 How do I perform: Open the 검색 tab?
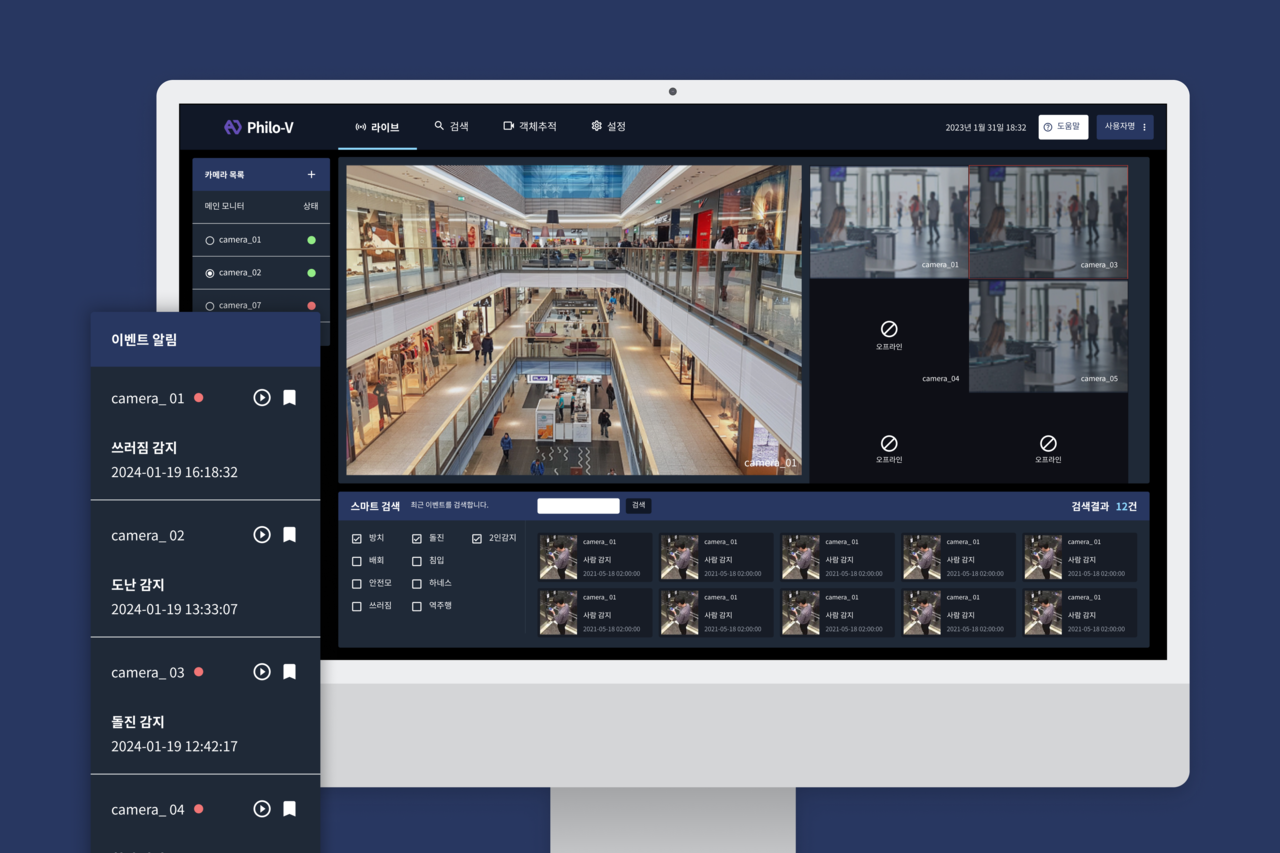click(x=451, y=127)
